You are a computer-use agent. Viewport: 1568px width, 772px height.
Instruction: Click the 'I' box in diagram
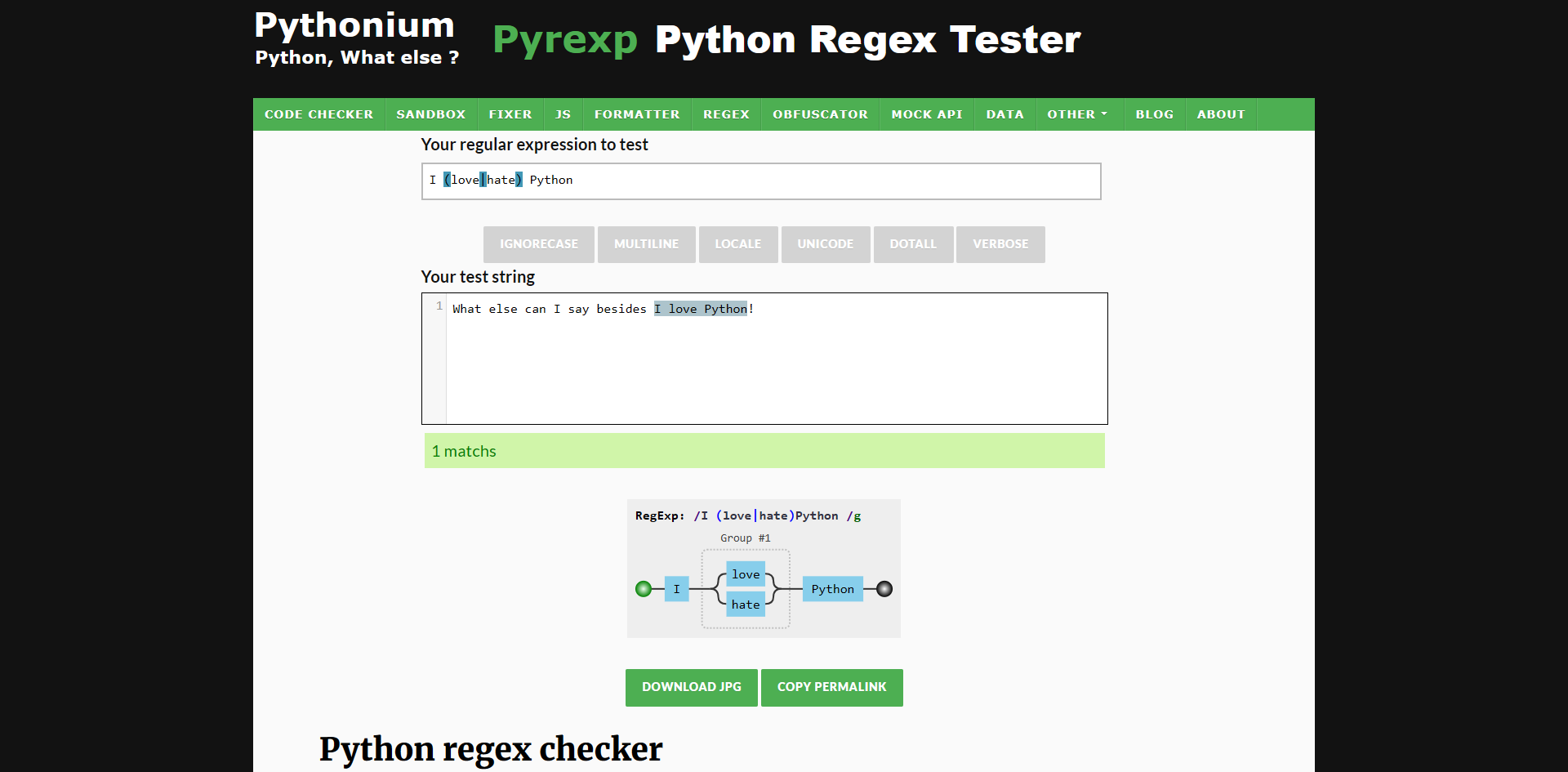(677, 589)
